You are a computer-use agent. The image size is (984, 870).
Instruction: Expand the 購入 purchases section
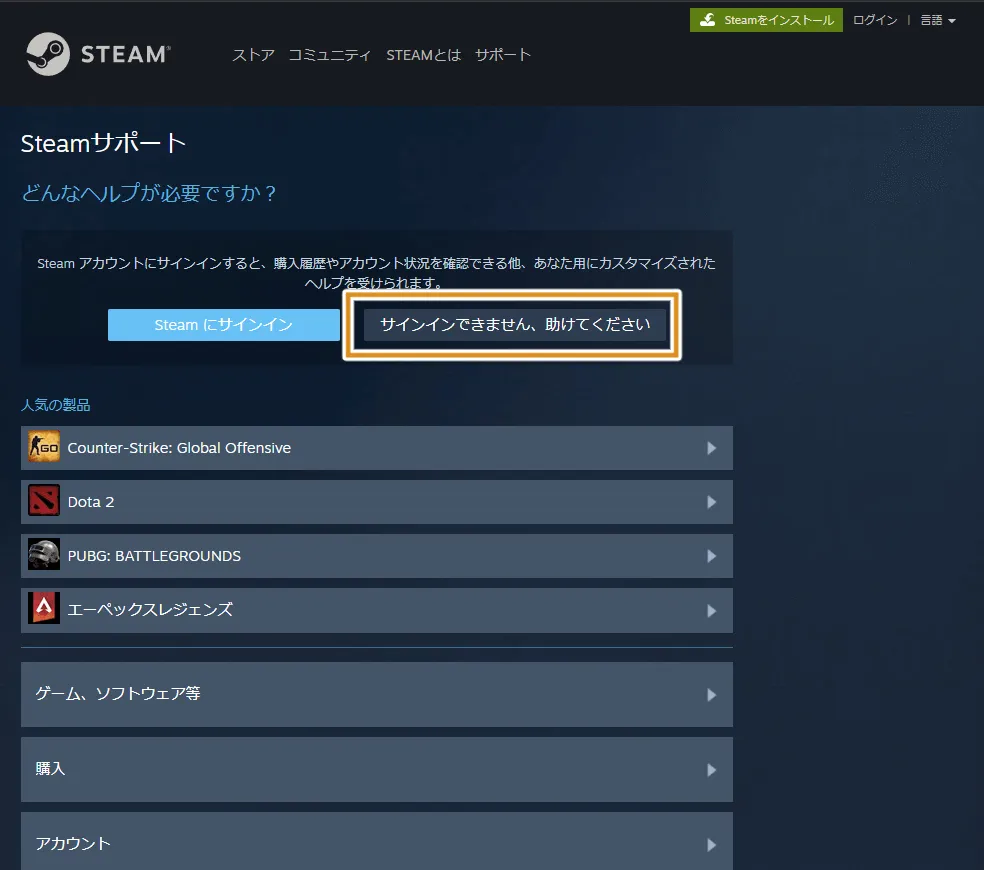[x=377, y=769]
